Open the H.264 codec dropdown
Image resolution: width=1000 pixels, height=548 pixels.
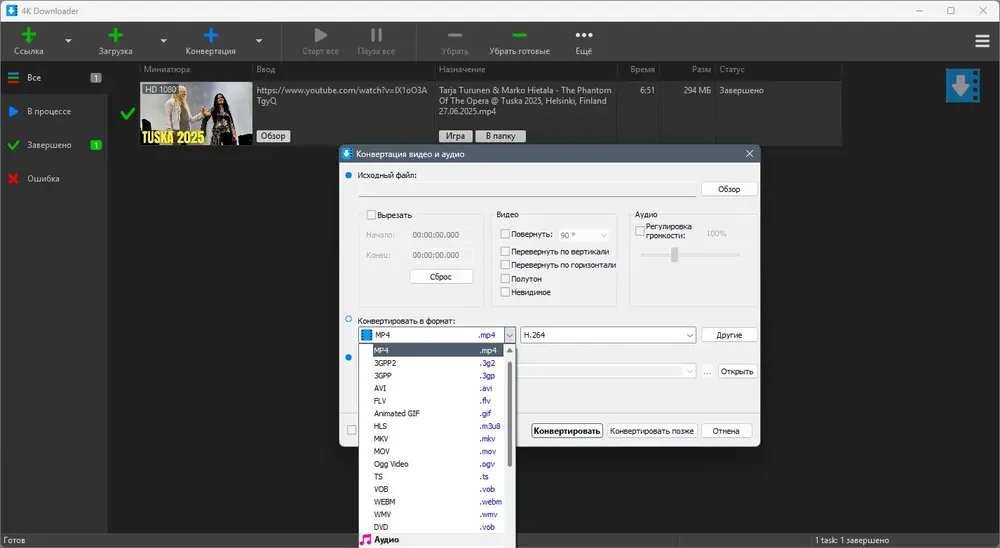point(608,335)
